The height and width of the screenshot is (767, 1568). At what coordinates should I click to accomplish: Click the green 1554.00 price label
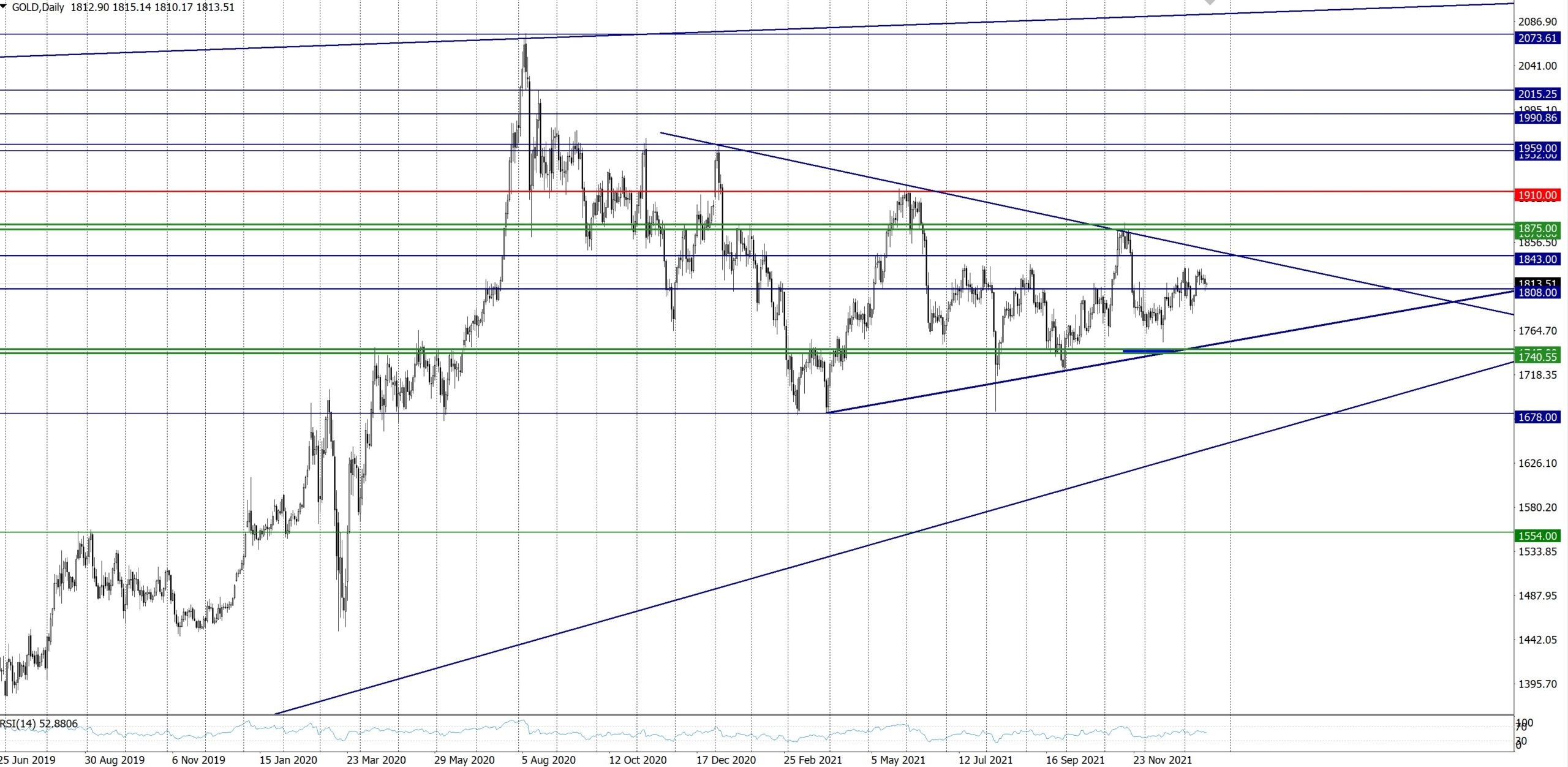1537,536
